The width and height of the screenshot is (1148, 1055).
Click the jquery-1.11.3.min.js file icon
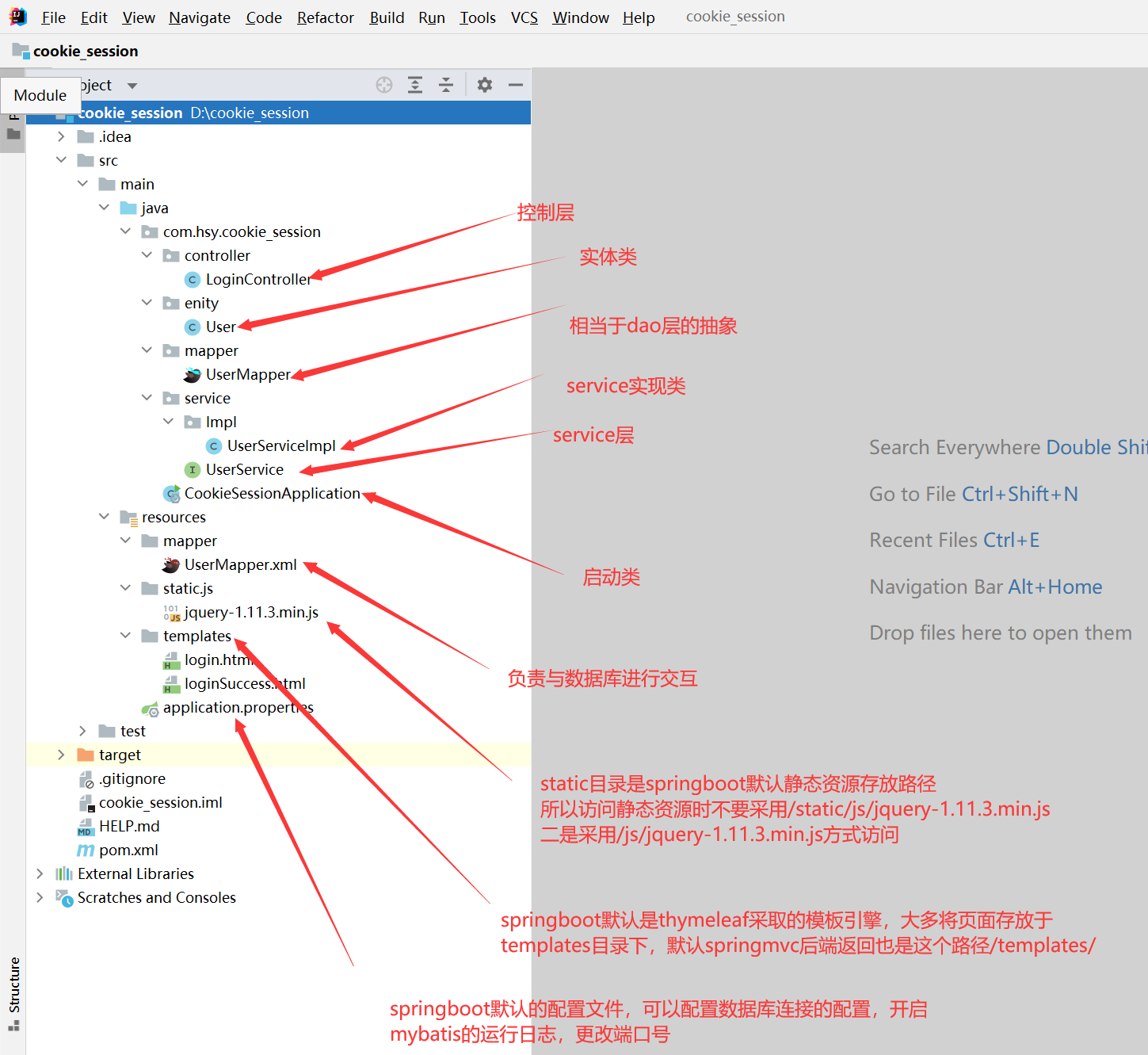[171, 613]
